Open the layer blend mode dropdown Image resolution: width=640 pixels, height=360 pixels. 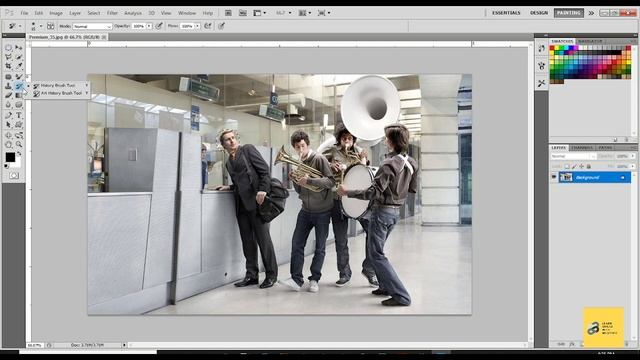573,156
